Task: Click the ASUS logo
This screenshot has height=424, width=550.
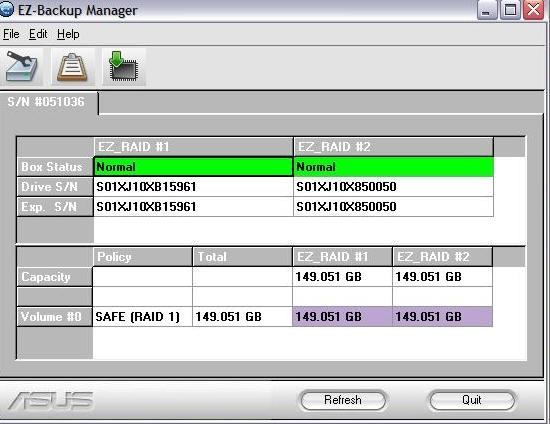Action: 51,401
